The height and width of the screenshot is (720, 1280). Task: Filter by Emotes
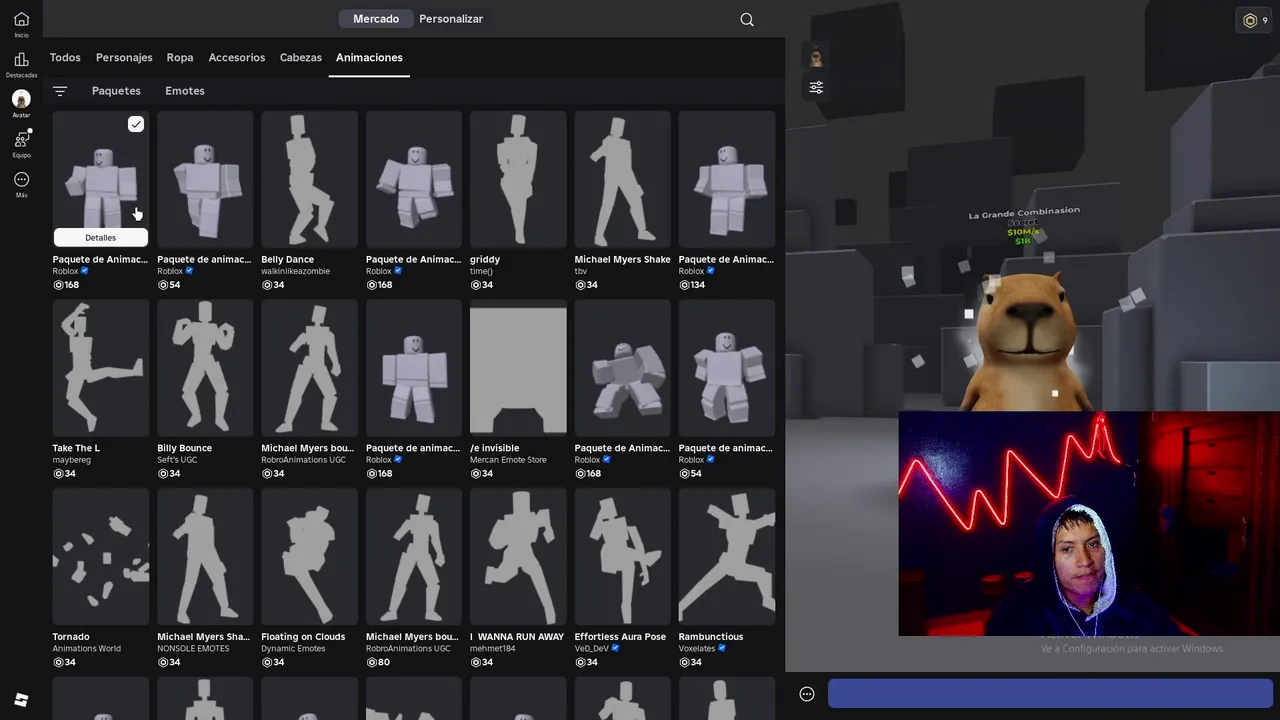point(185,91)
